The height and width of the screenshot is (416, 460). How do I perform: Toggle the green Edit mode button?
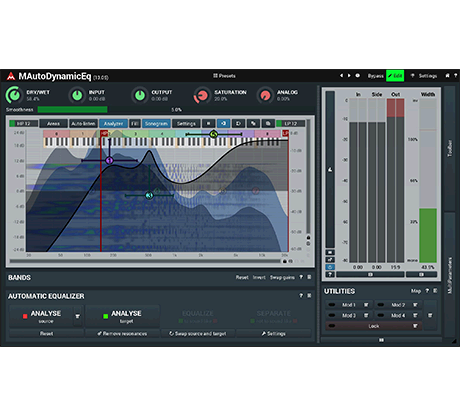click(x=395, y=76)
